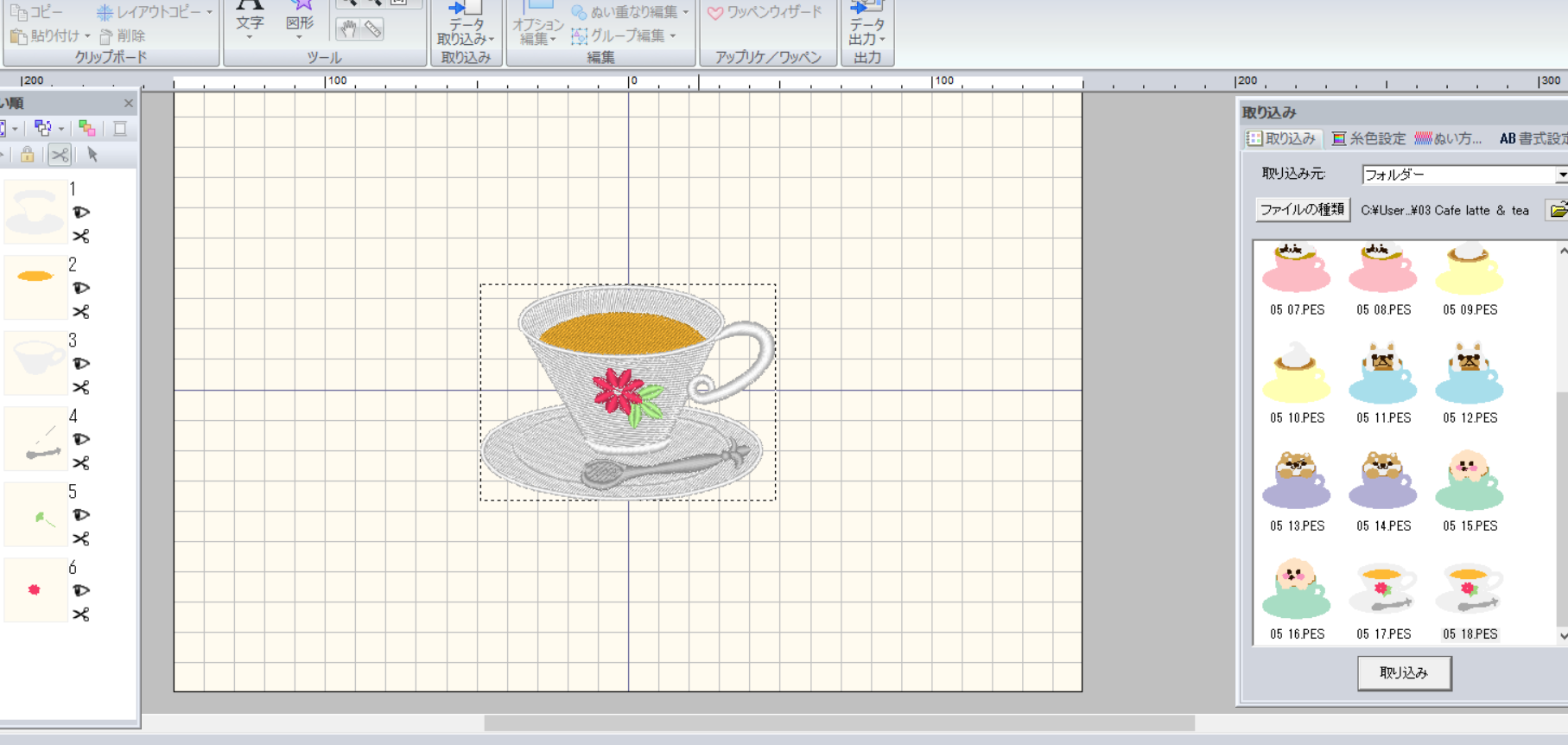Hide sewing order item 2 via eye icon
This screenshot has width=1568, height=745.
[81, 288]
